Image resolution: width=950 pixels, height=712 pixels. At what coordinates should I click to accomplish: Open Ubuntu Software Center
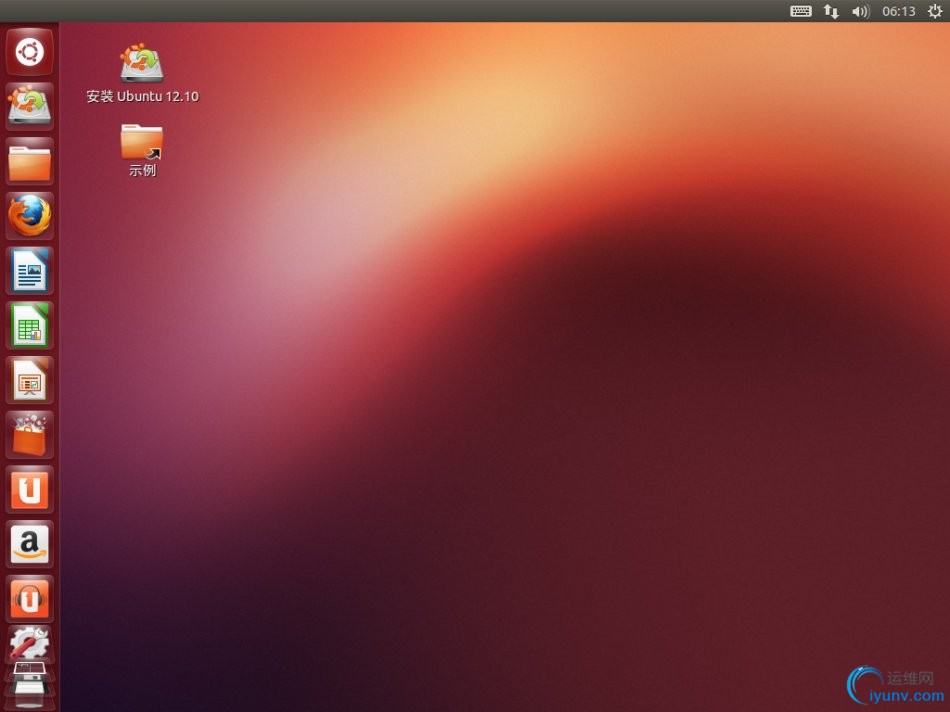[x=30, y=434]
